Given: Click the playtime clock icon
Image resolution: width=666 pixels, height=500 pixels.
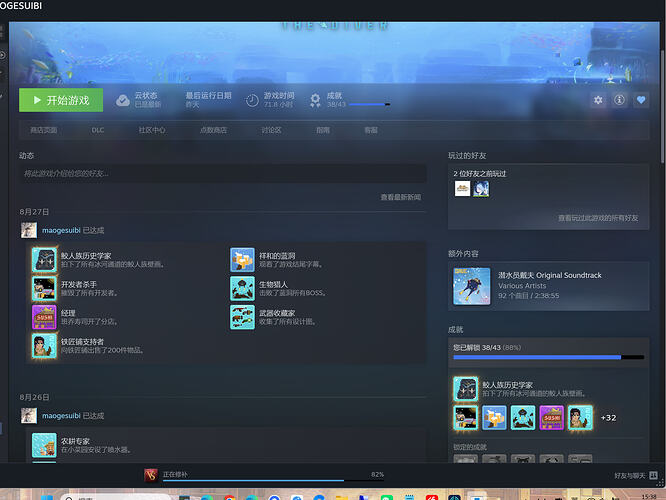Looking at the screenshot, I should tap(252, 100).
